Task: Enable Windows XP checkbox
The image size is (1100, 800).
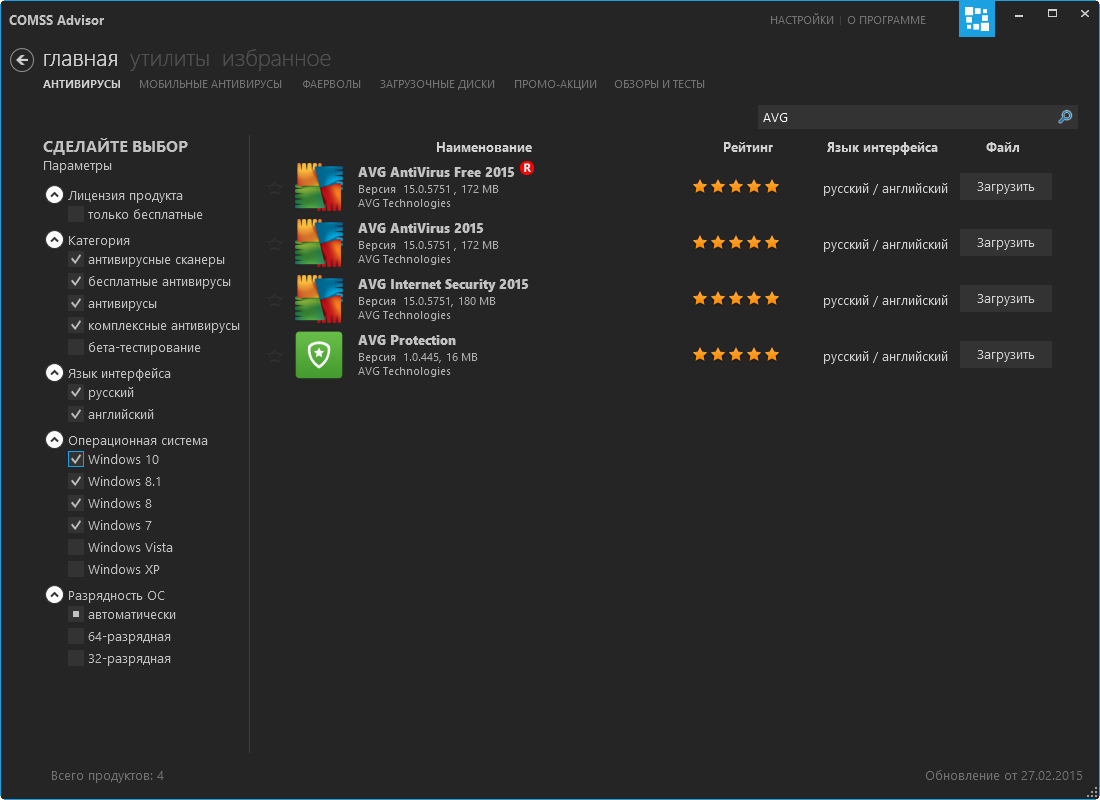Action: coord(76,568)
